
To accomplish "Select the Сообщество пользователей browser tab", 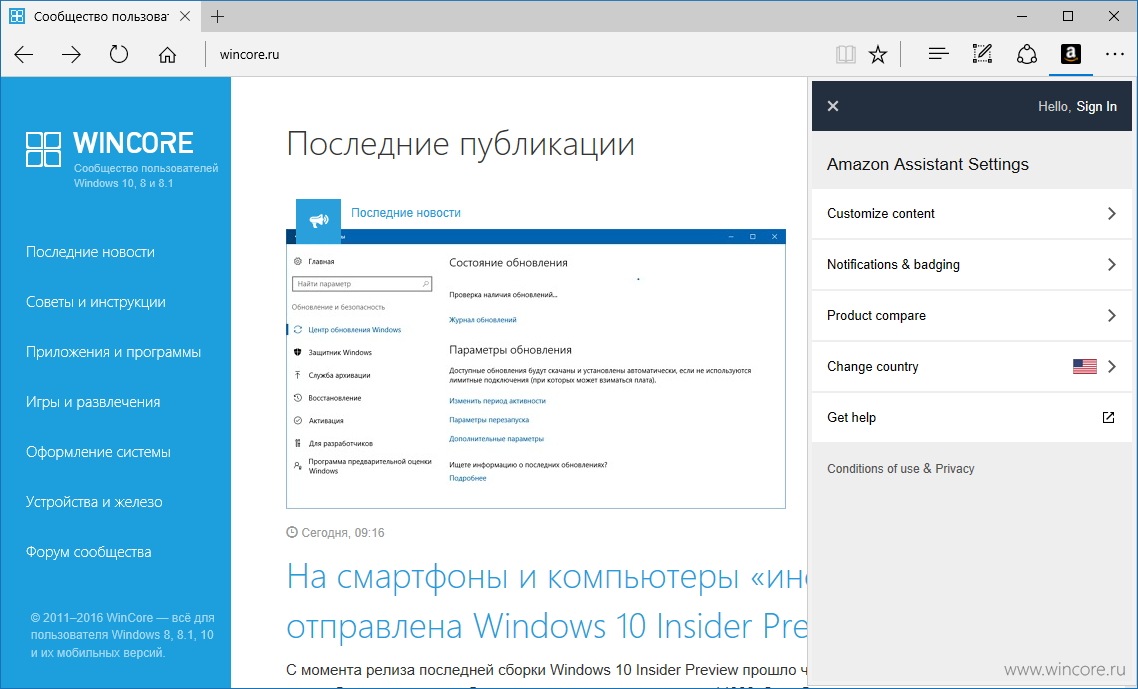I will (100, 16).
